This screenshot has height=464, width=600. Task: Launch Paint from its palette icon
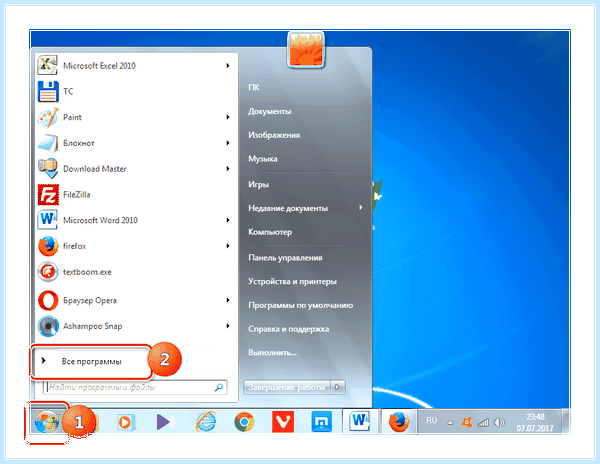pos(48,117)
